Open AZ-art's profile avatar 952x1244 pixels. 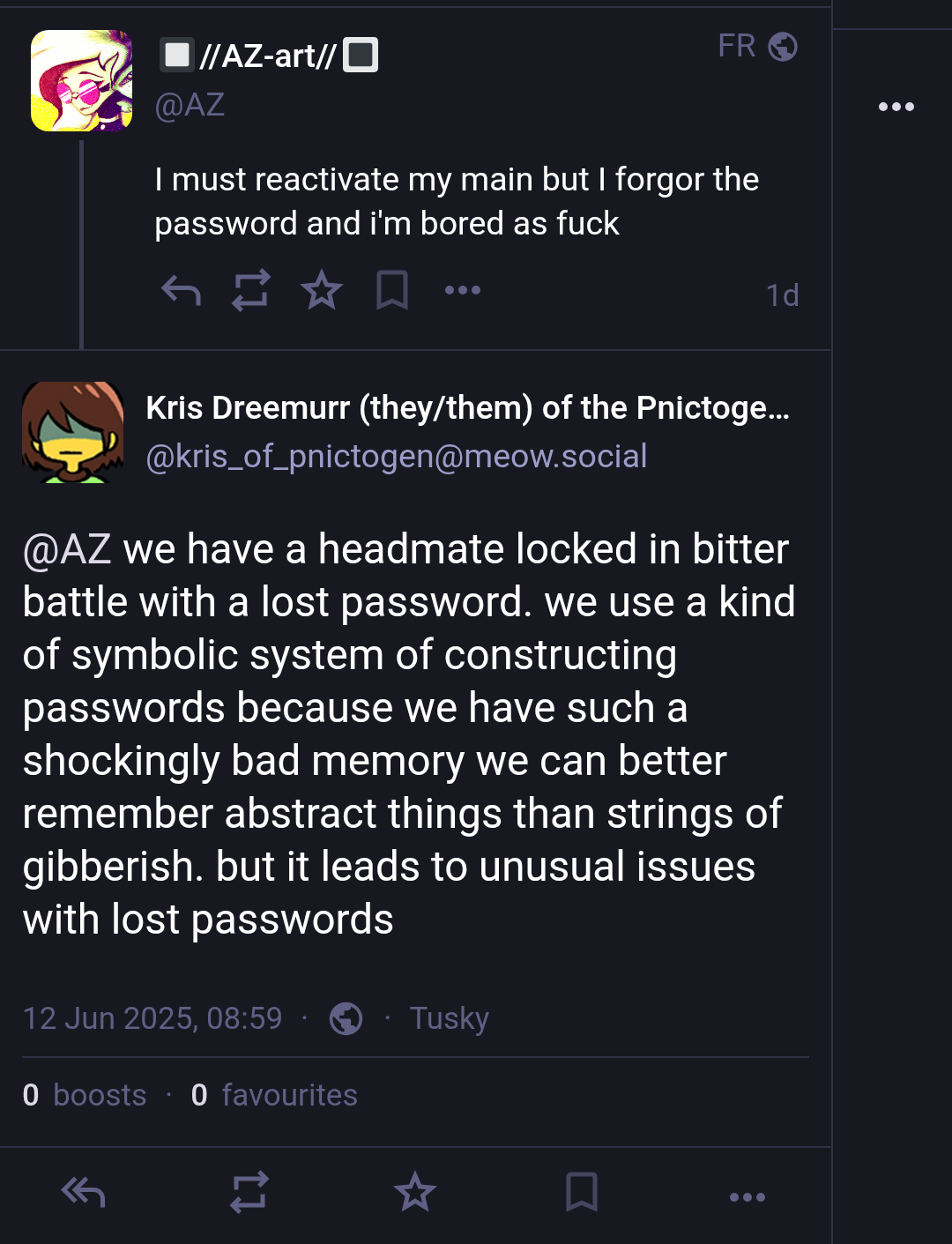click(x=82, y=80)
